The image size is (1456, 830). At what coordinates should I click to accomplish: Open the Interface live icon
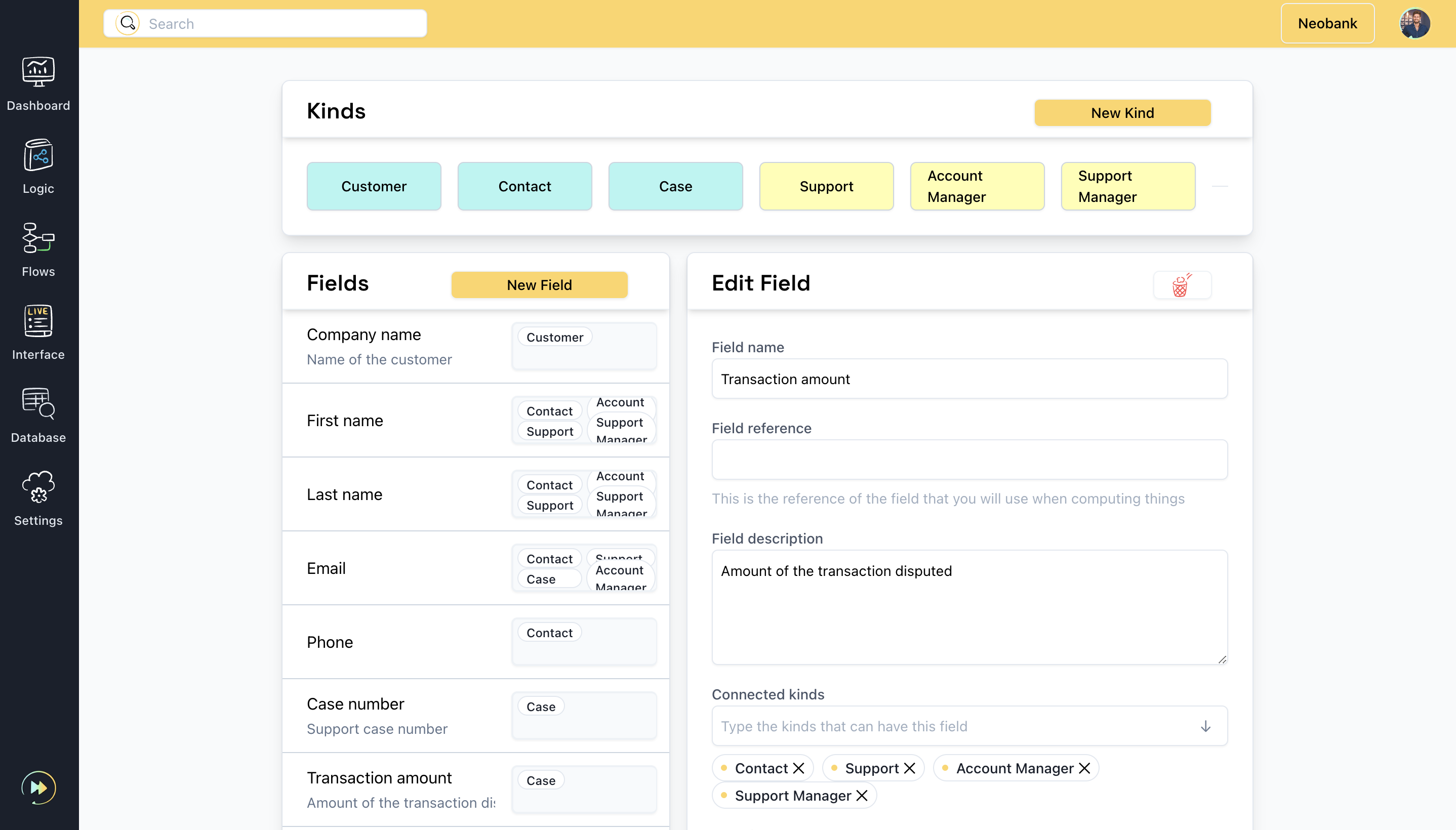(38, 321)
